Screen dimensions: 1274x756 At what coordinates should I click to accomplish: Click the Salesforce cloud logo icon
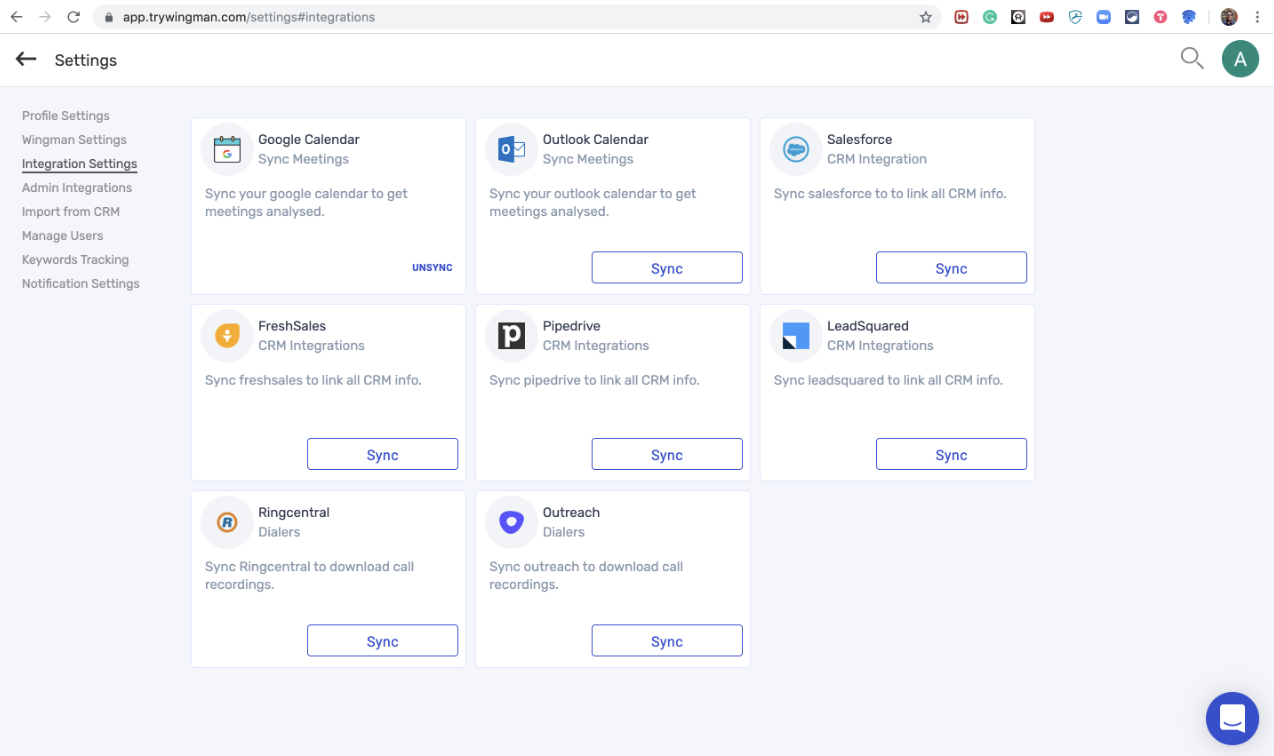[795, 150]
